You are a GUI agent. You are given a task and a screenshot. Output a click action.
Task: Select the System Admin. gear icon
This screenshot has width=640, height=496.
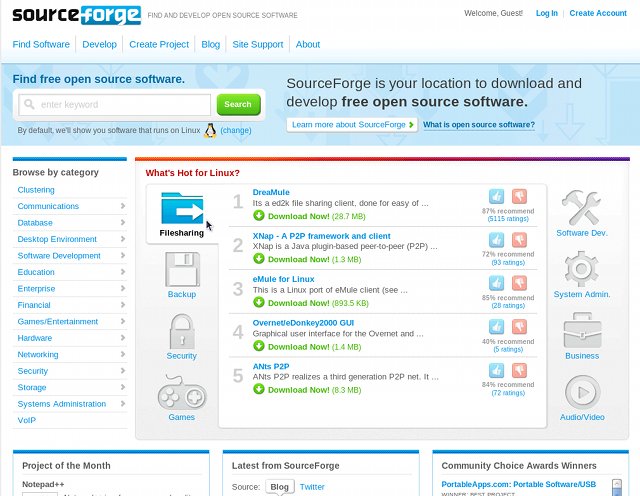point(582,269)
